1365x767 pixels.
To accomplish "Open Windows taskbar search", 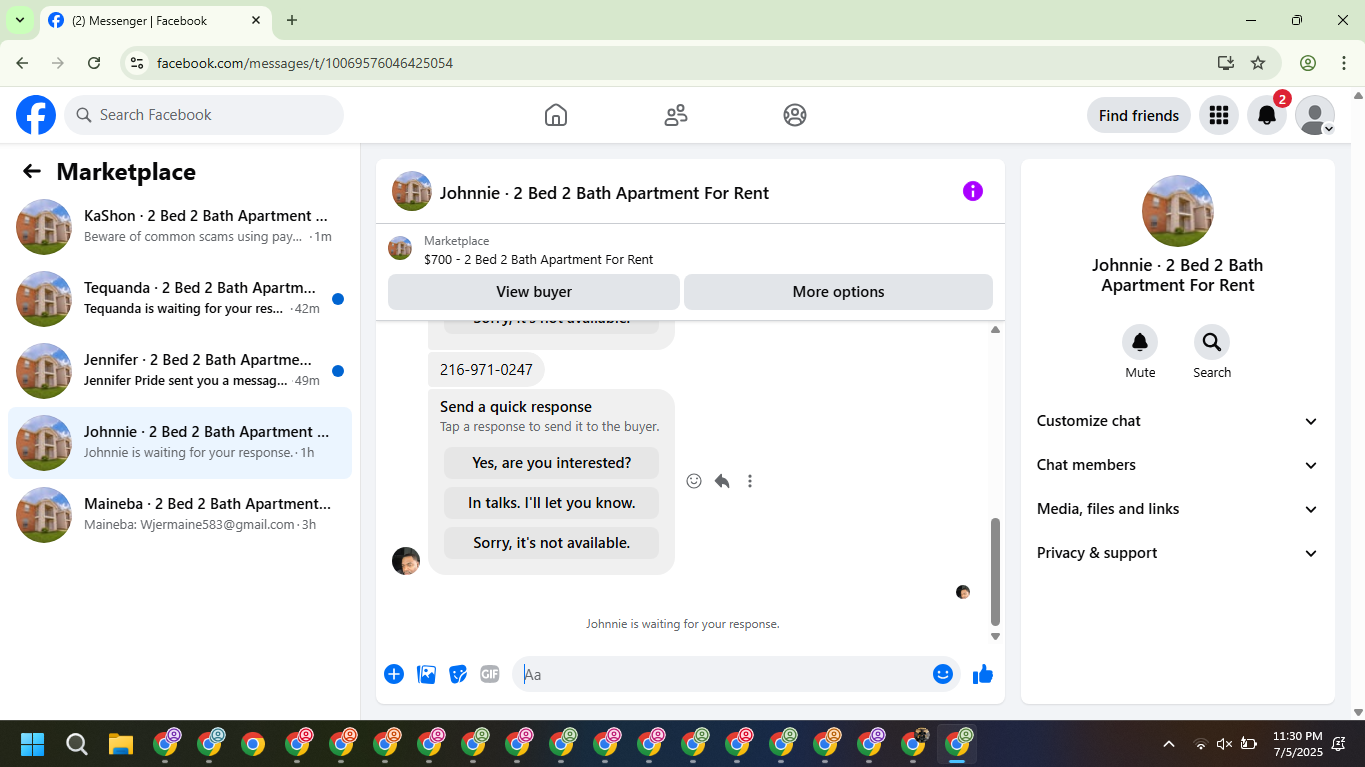I will tap(76, 744).
